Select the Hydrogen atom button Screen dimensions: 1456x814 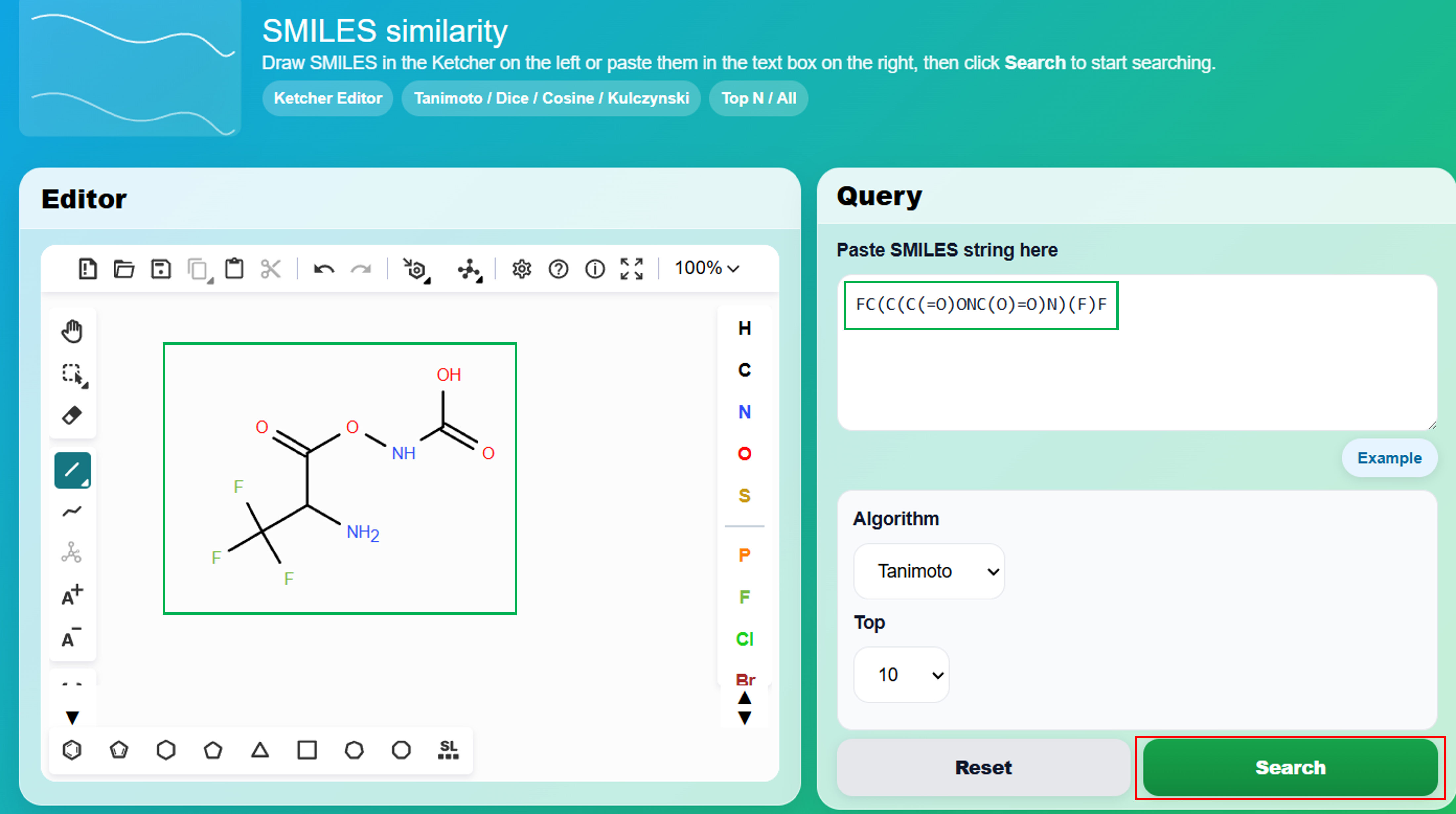745,328
